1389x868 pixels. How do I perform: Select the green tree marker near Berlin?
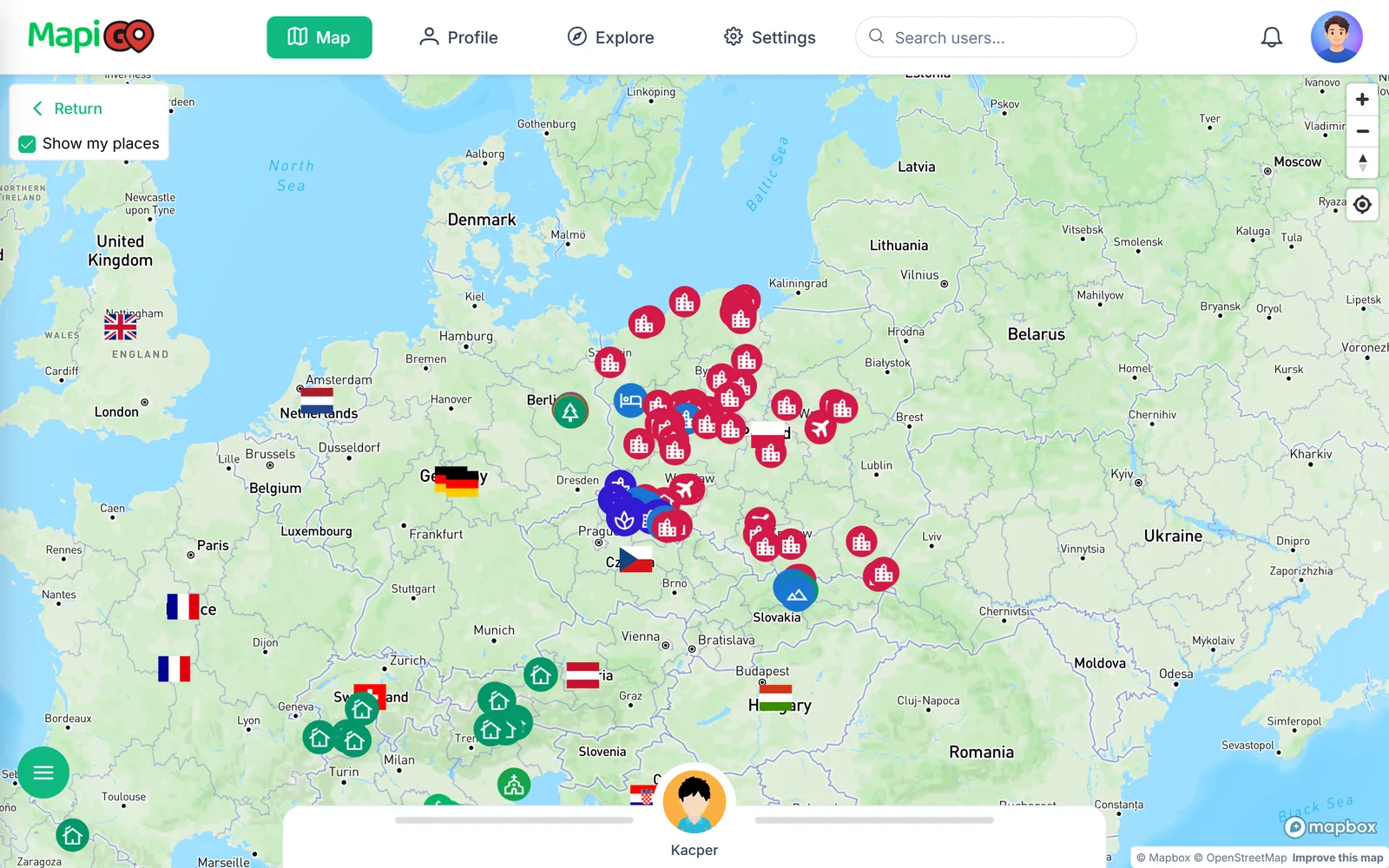[x=570, y=411]
